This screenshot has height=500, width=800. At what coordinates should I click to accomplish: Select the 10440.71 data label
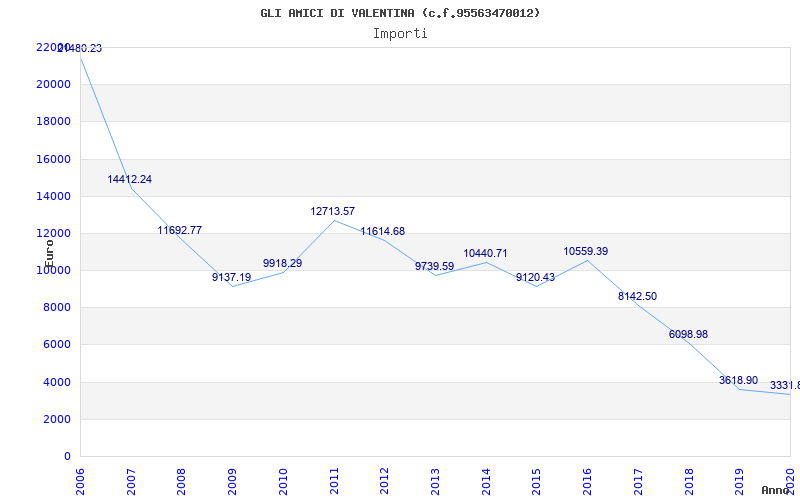485,253
